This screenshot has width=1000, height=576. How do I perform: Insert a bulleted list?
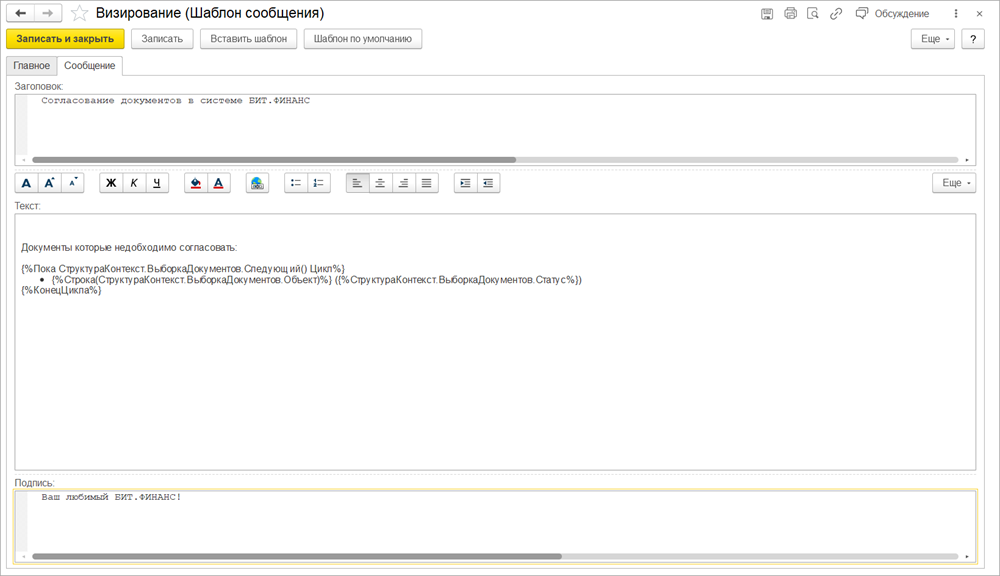(x=295, y=183)
